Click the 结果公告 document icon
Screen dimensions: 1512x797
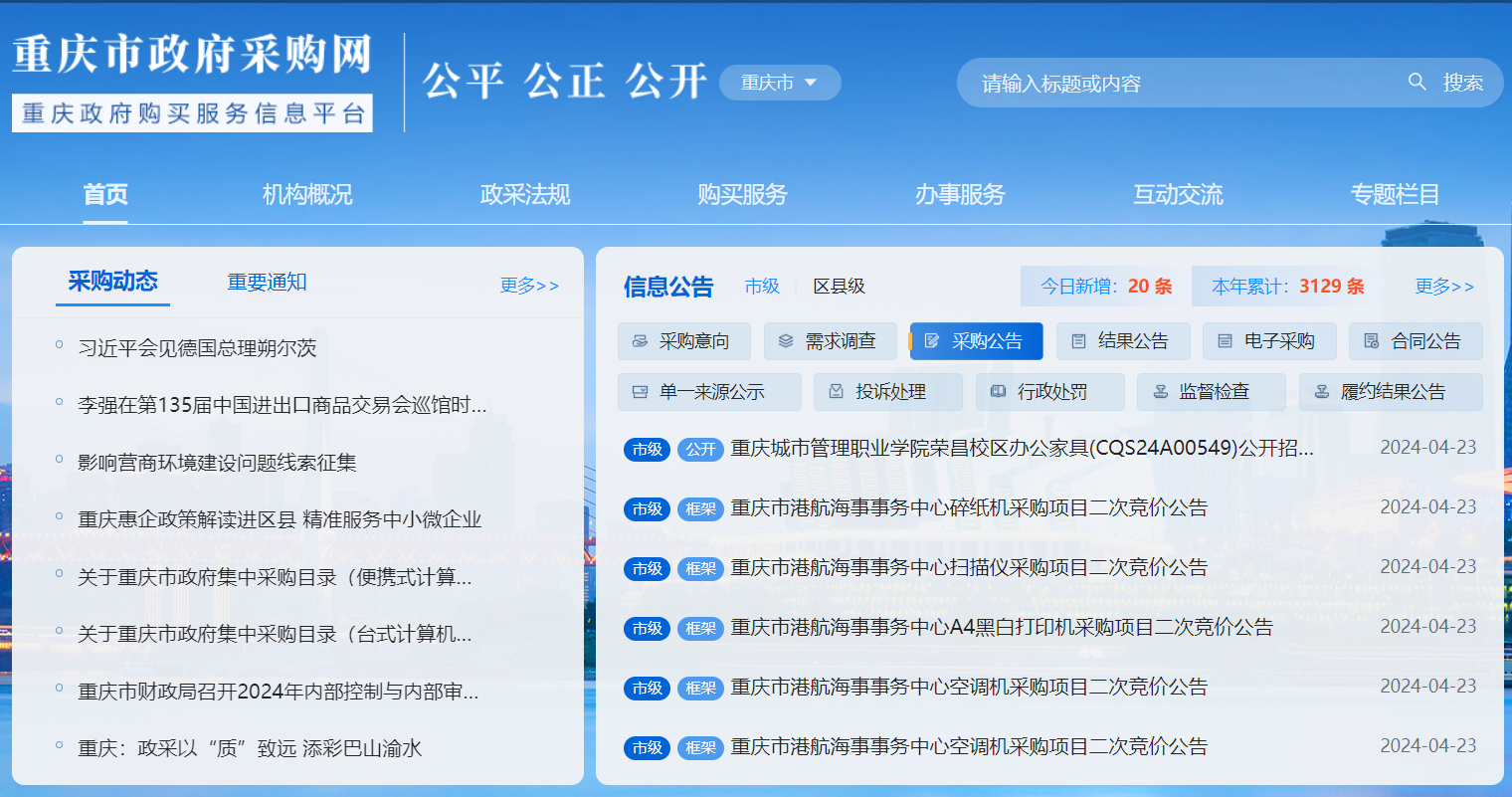coord(1078,341)
